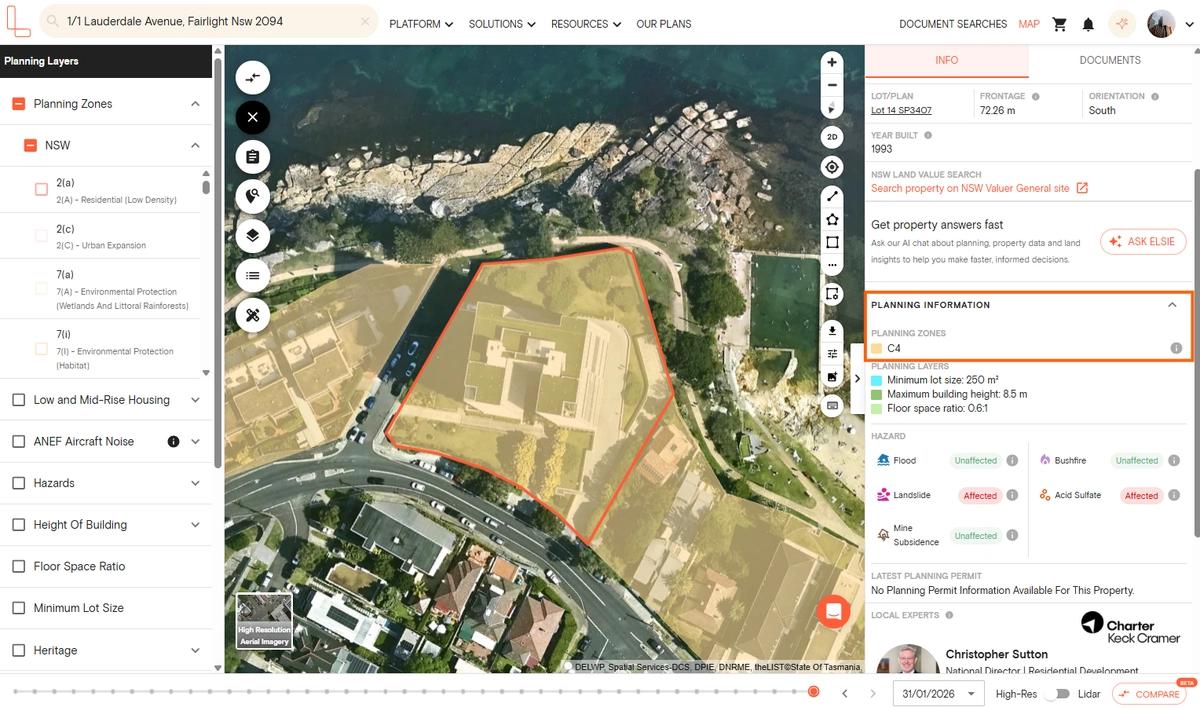Expand the Heritage layer options

(195, 650)
